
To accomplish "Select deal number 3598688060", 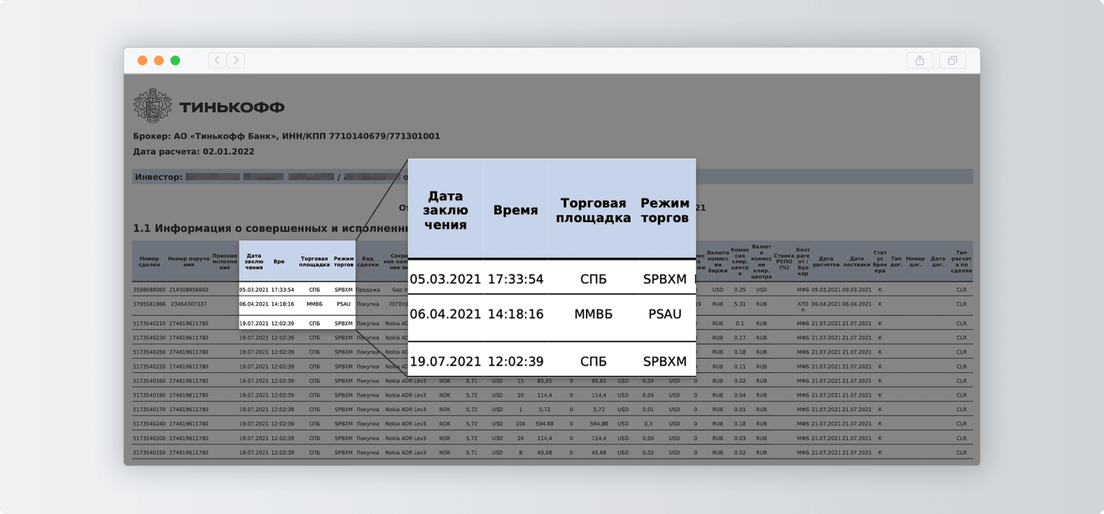I will (149, 289).
